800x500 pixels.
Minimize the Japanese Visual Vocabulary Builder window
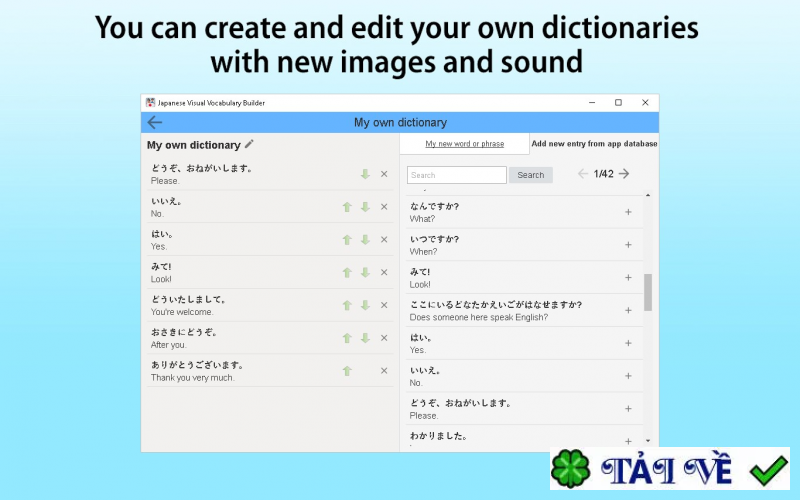point(592,103)
